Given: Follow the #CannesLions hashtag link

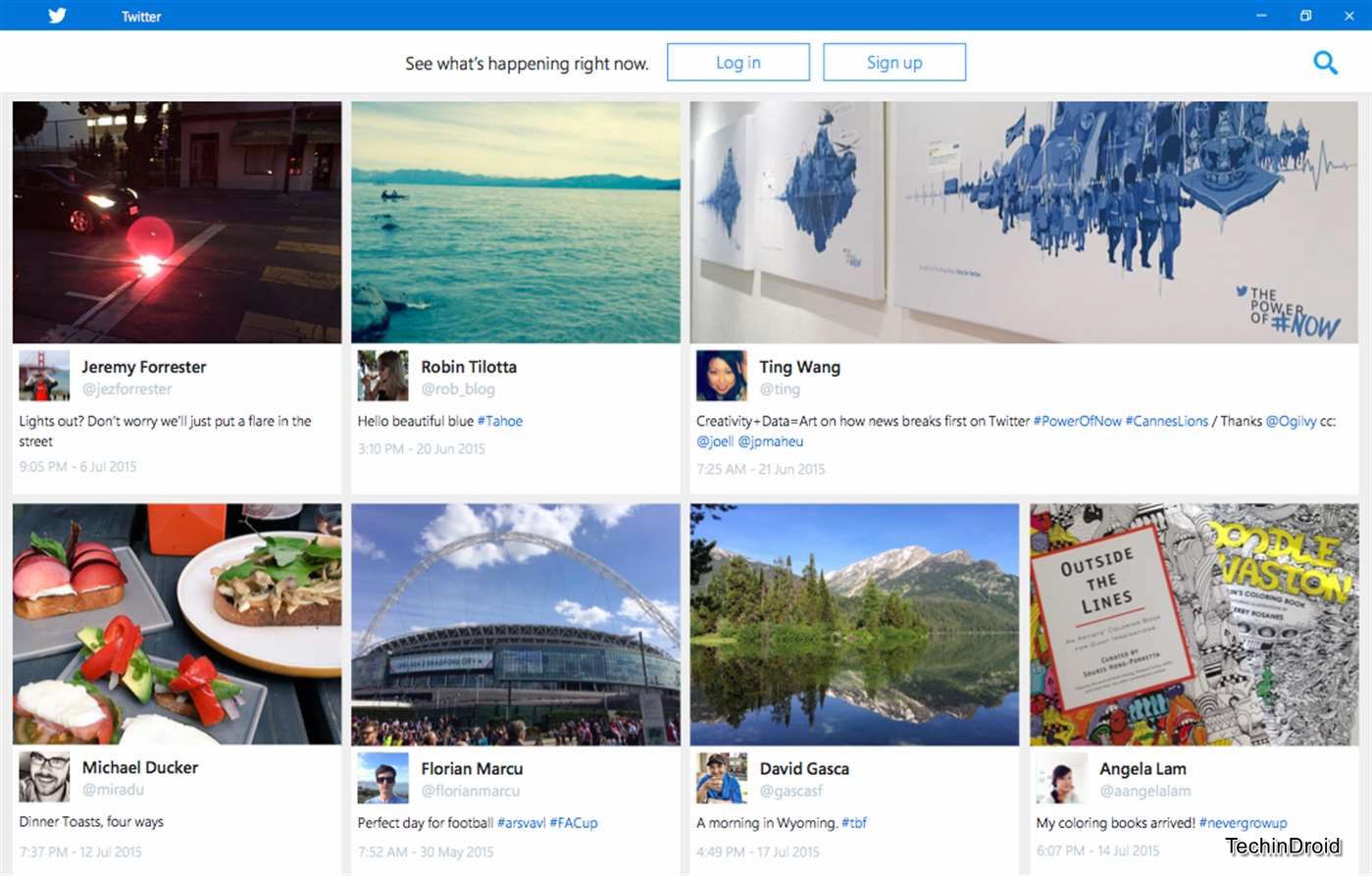Looking at the screenshot, I should [x=1167, y=421].
